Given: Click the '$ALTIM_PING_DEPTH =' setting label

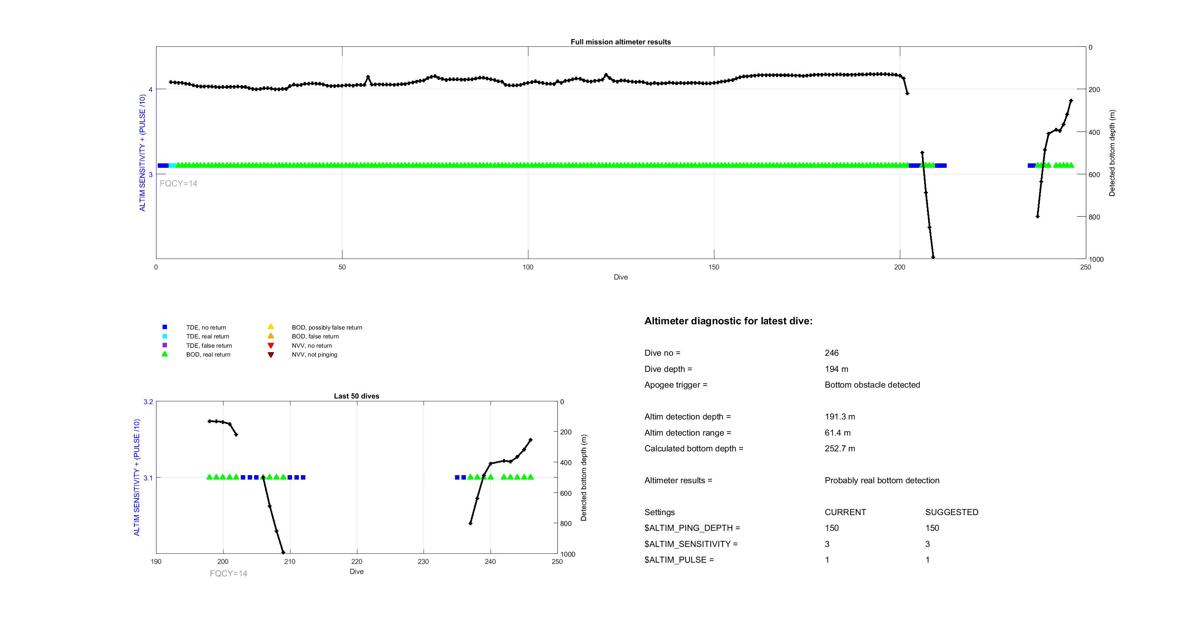Looking at the screenshot, I should click(692, 528).
